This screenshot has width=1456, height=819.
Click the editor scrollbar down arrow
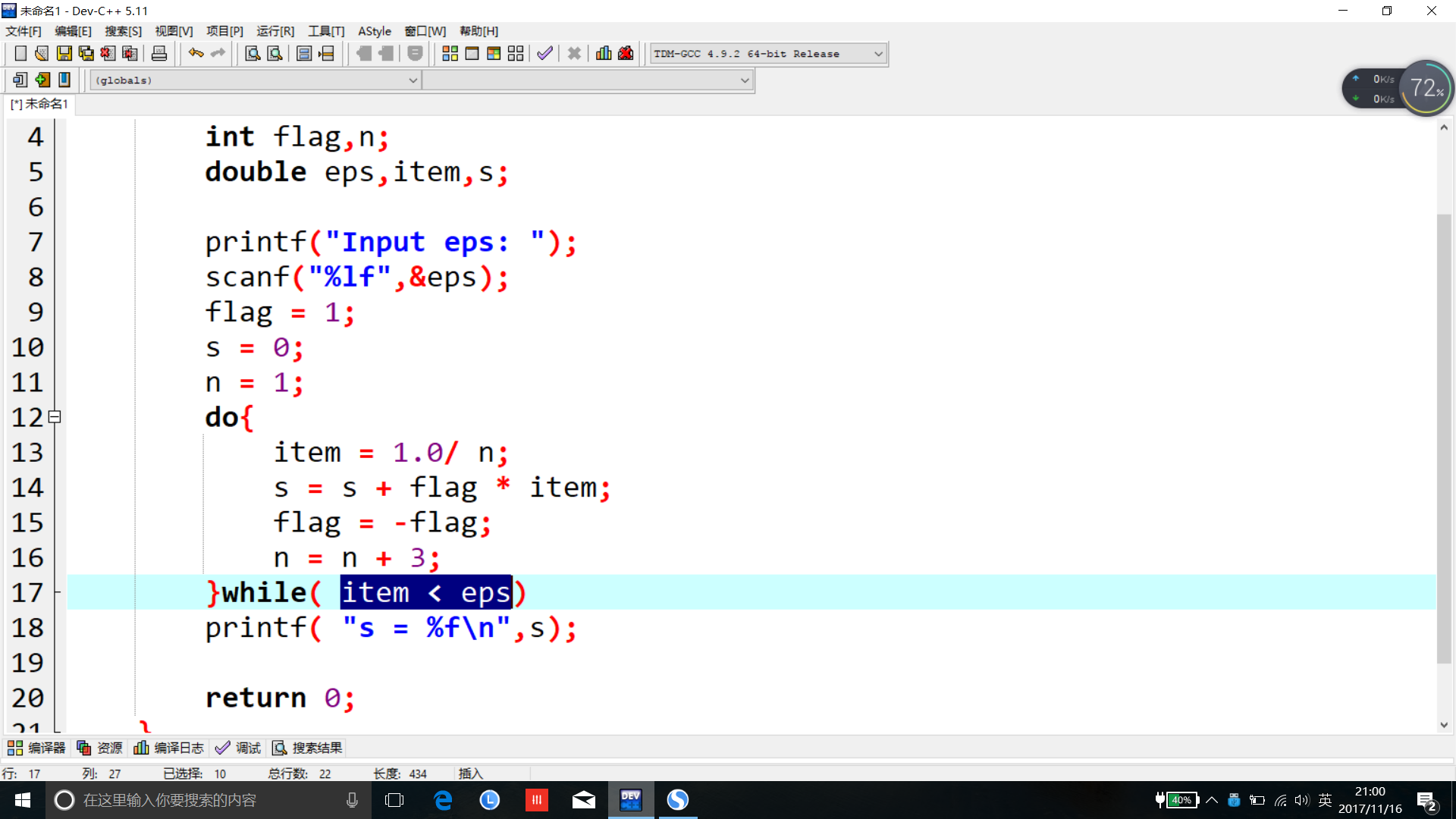1444,725
